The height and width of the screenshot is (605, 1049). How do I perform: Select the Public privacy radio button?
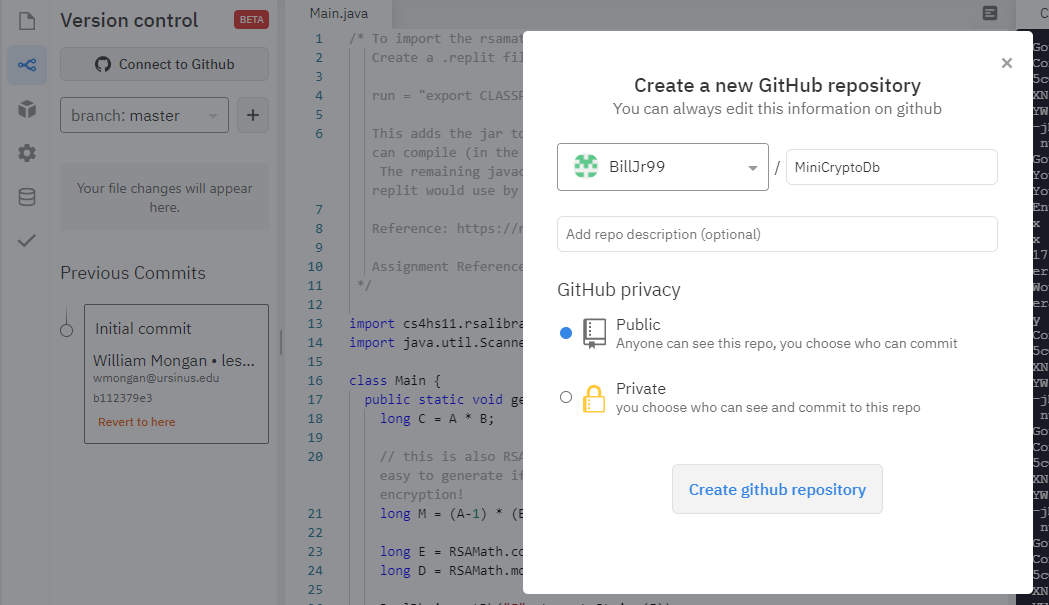(566, 333)
